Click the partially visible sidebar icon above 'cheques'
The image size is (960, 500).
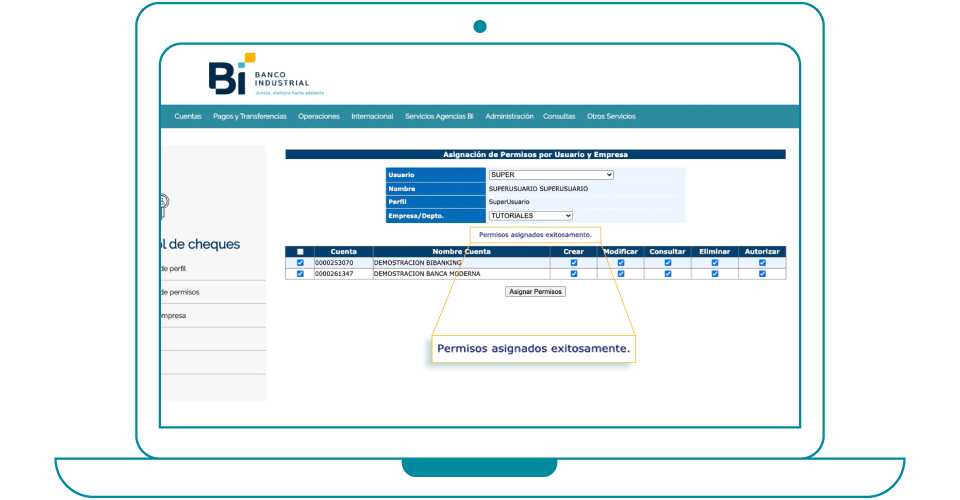pos(164,207)
